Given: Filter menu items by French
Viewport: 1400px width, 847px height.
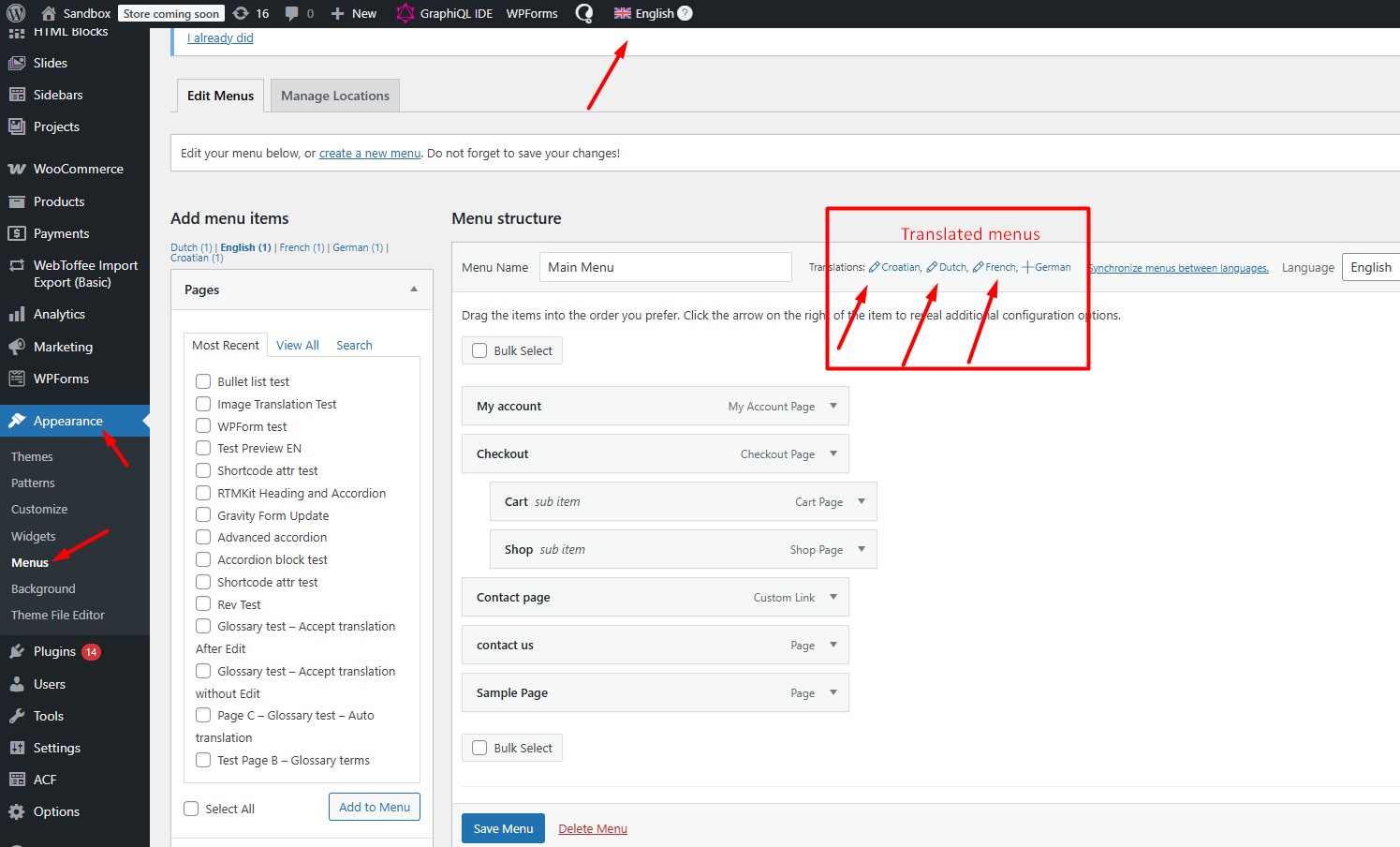Looking at the screenshot, I should [302, 247].
